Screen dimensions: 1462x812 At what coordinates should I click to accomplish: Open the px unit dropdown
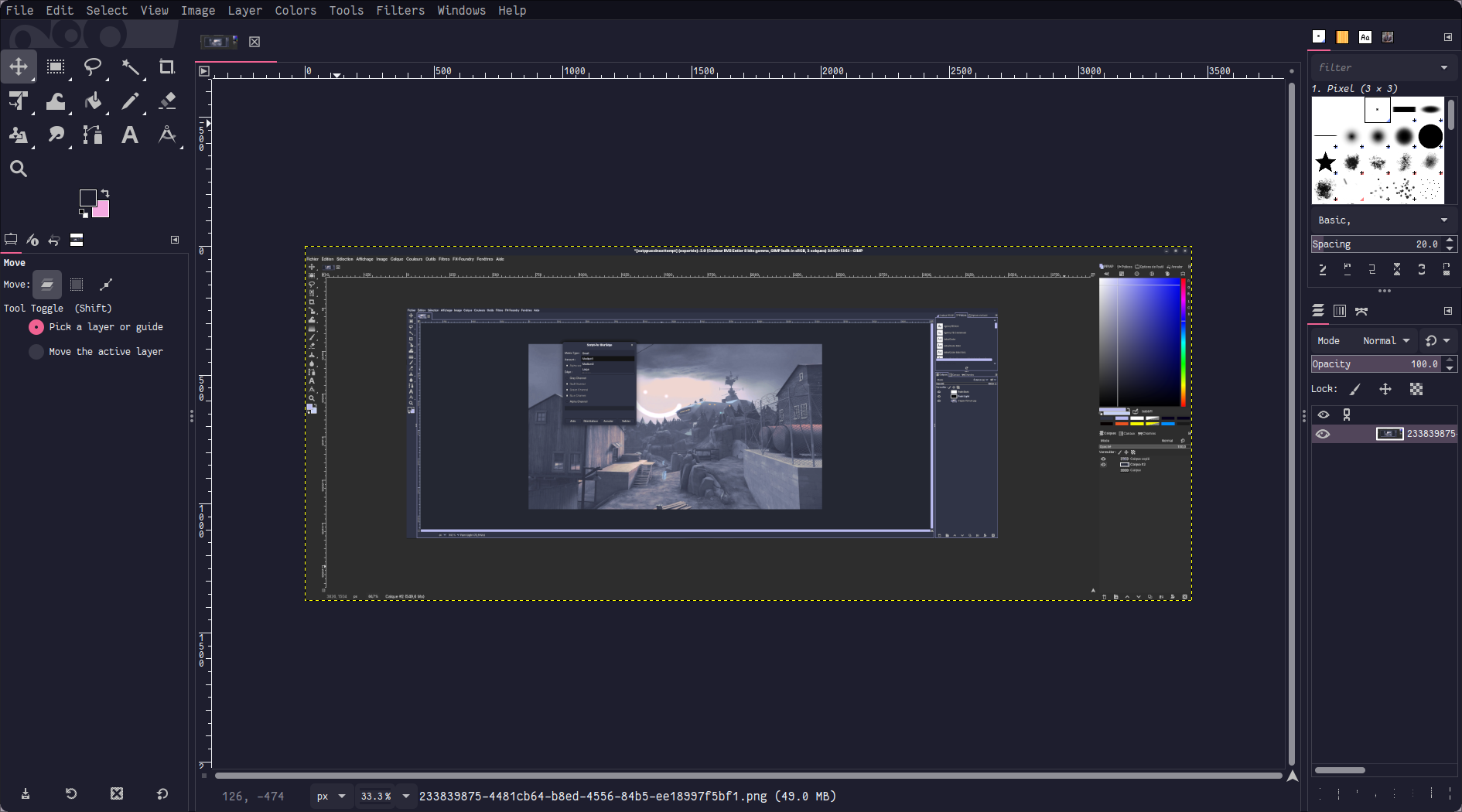pyautogui.click(x=332, y=796)
